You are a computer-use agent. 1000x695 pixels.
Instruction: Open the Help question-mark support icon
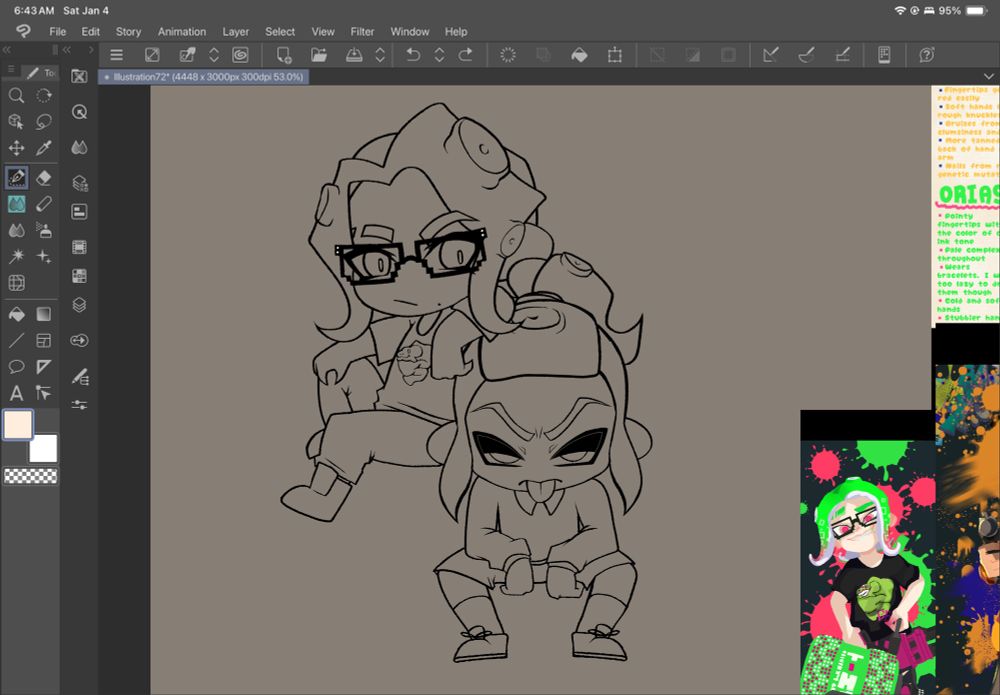927,55
